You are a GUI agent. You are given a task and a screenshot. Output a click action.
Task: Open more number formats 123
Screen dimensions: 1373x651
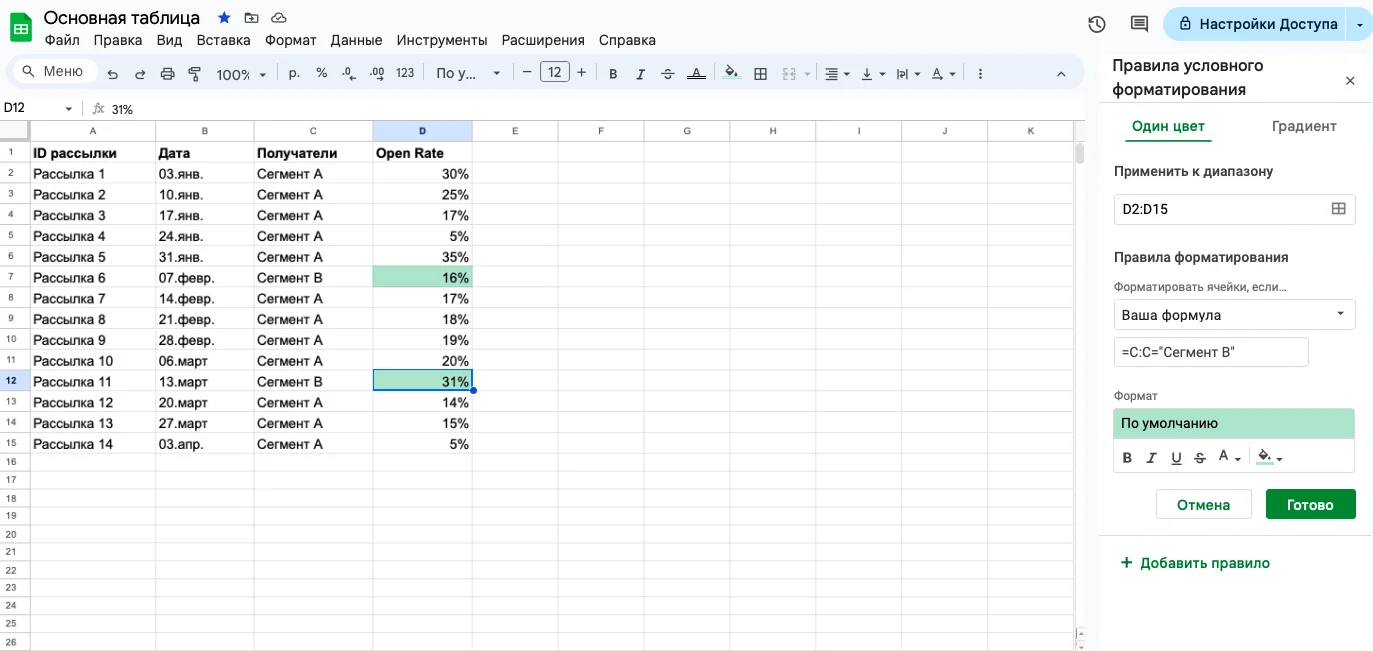(x=405, y=73)
